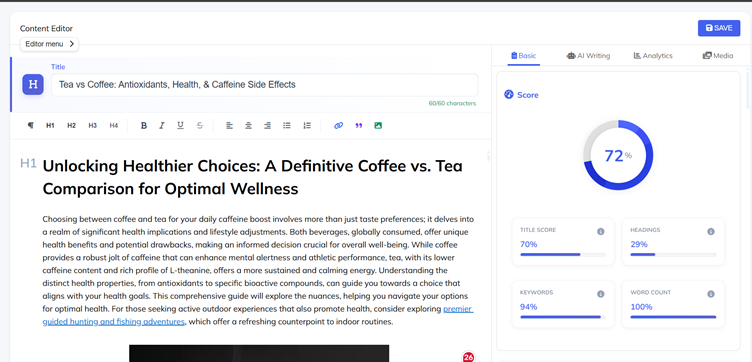Viewport: 752px width, 362px height.
Task: Open the AI Writing tab
Action: [588, 56]
